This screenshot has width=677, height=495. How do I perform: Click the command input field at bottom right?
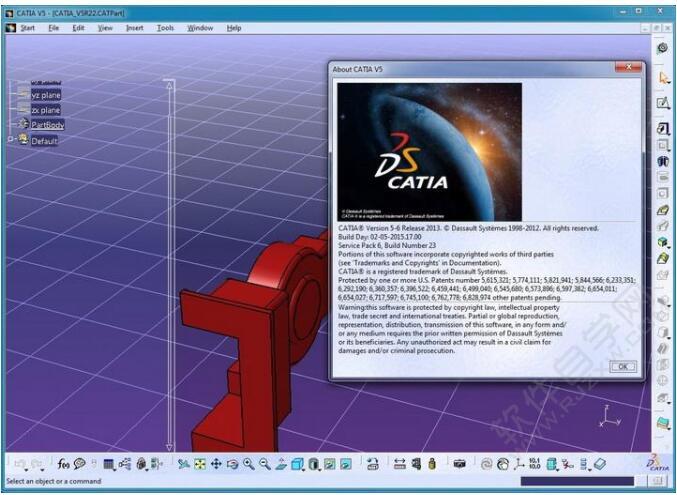[577, 481]
